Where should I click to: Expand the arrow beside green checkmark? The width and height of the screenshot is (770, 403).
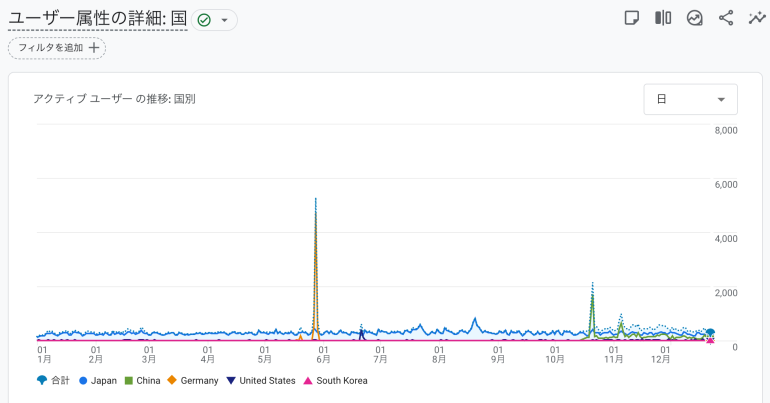tap(224, 20)
